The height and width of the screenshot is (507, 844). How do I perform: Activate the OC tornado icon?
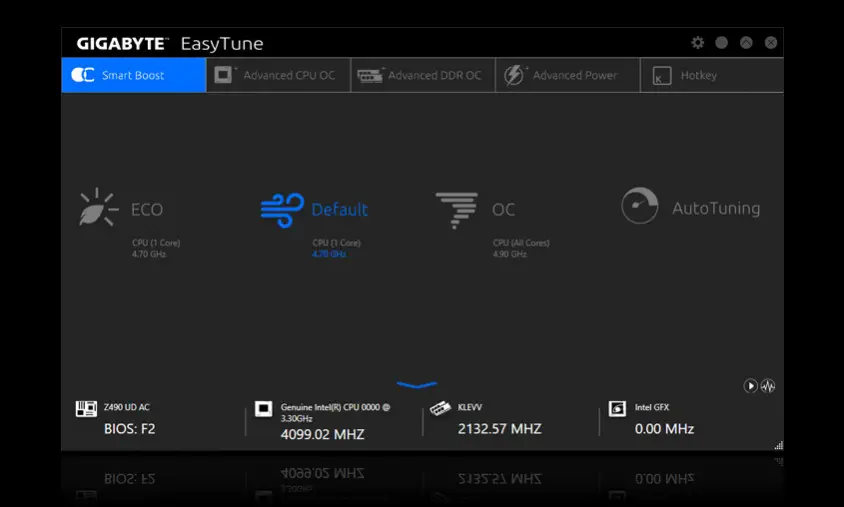(456, 209)
